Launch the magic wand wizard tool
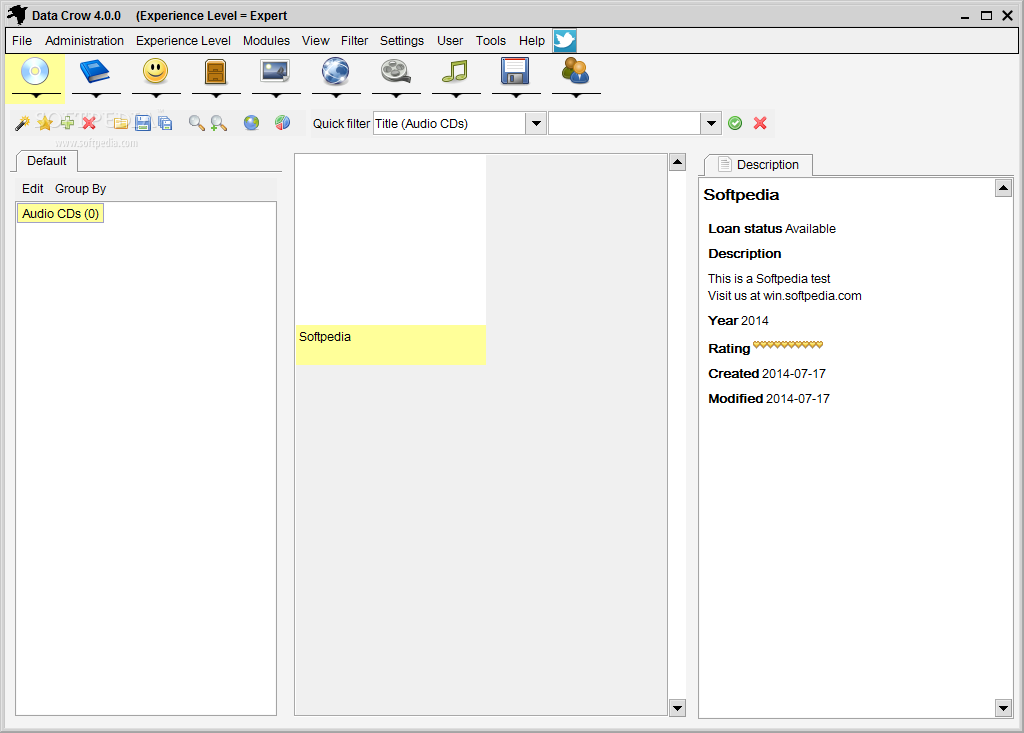 coord(22,123)
